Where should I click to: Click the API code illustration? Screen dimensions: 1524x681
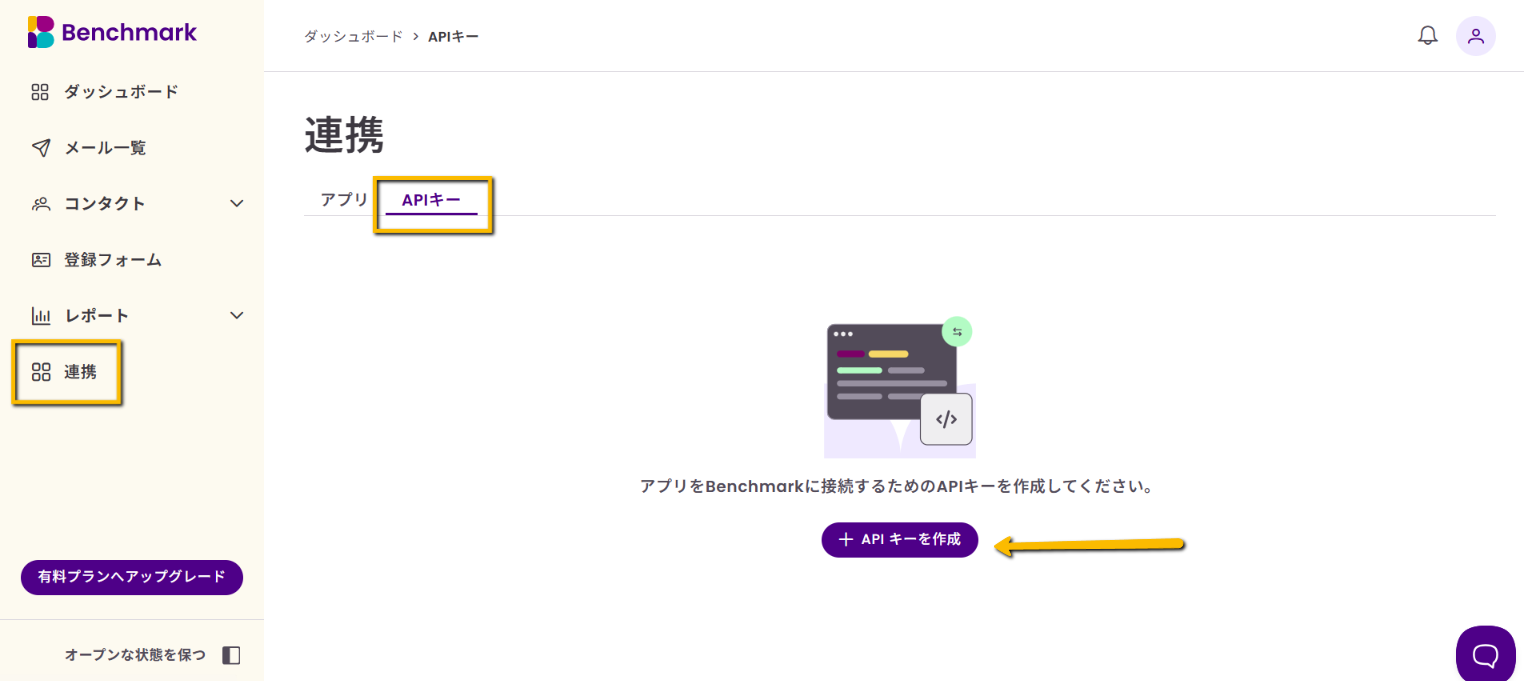(899, 388)
